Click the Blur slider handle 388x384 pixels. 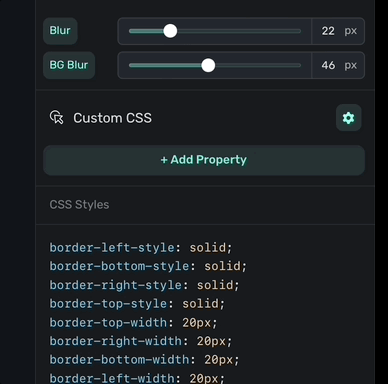170,31
